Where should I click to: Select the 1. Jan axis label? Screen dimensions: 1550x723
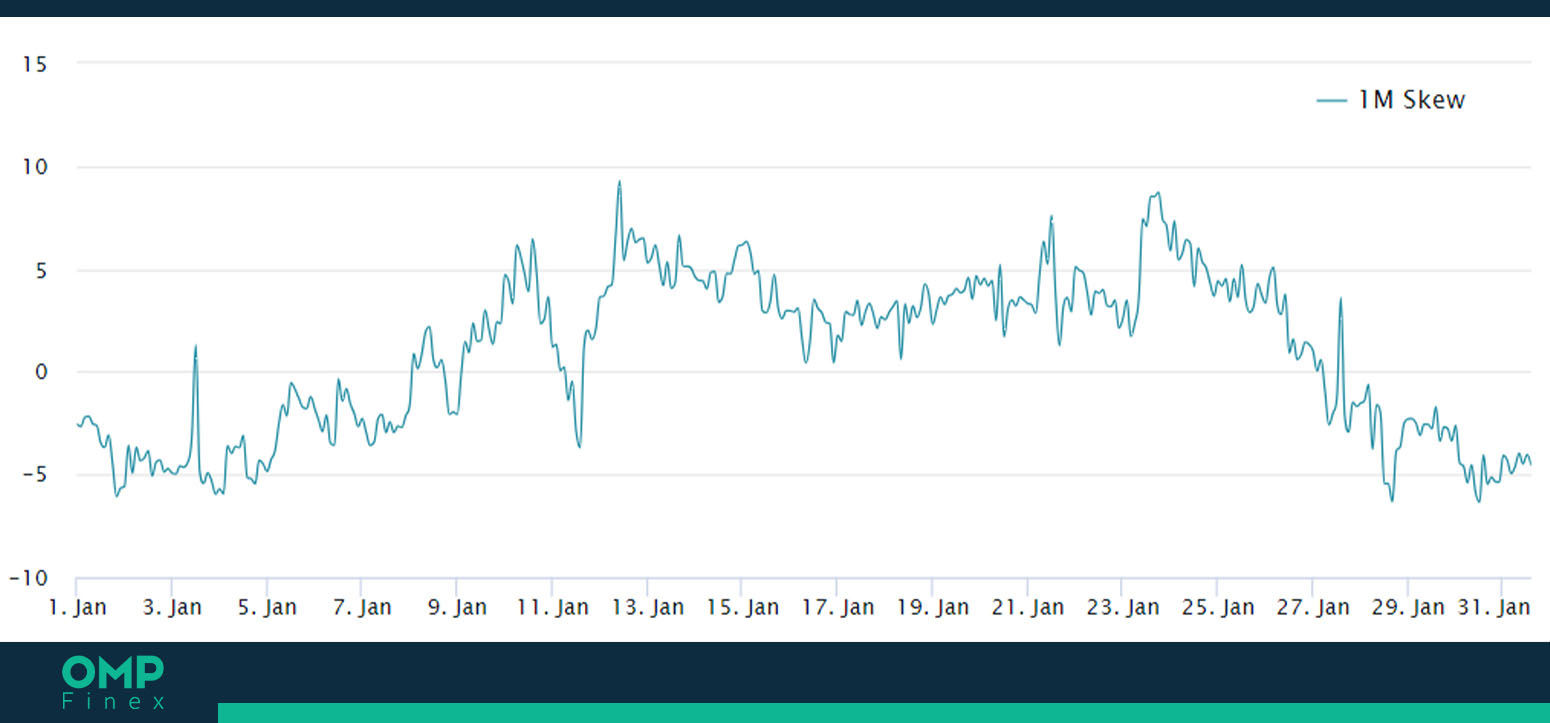coord(76,607)
